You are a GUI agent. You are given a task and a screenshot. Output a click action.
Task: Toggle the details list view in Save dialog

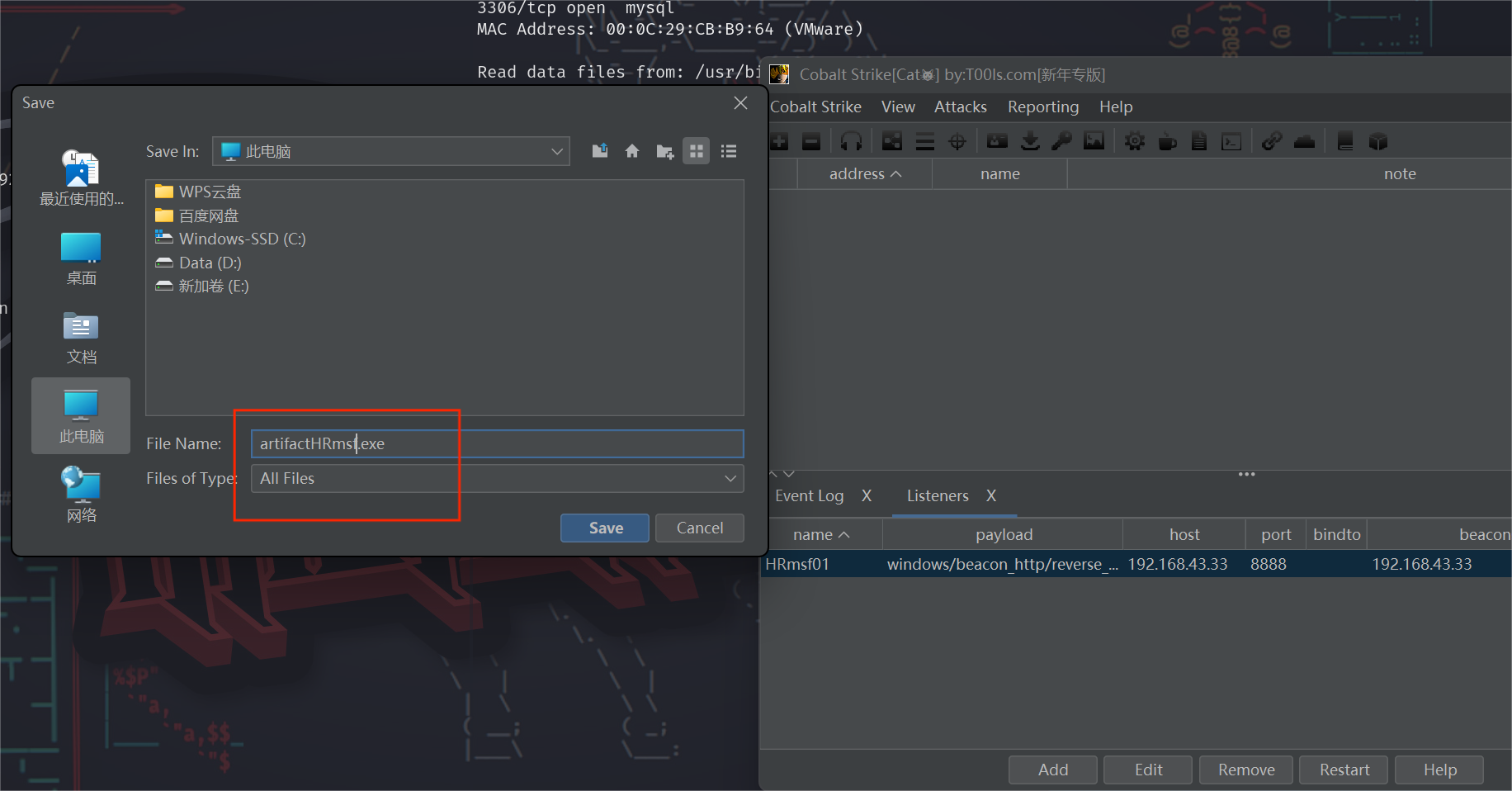click(x=729, y=151)
